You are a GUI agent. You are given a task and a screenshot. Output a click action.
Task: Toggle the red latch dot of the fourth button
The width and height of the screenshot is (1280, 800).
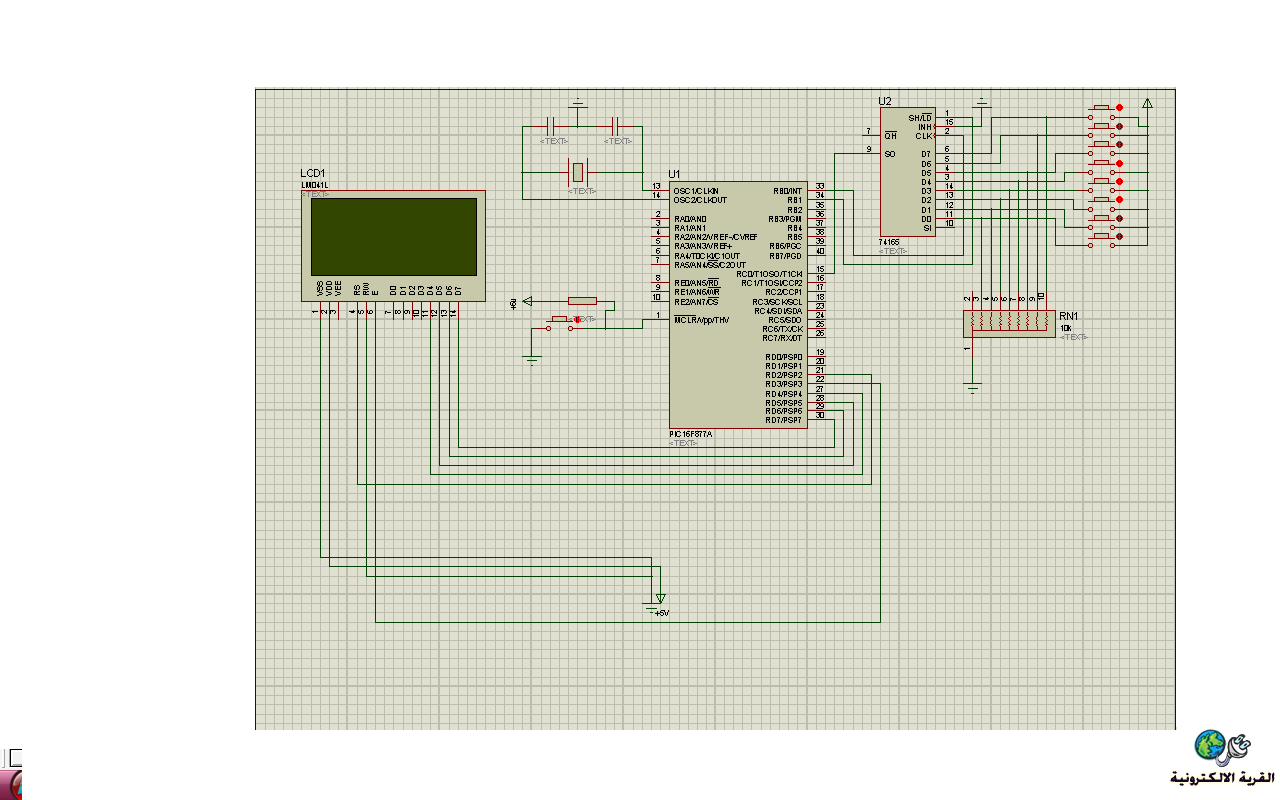point(1119,163)
